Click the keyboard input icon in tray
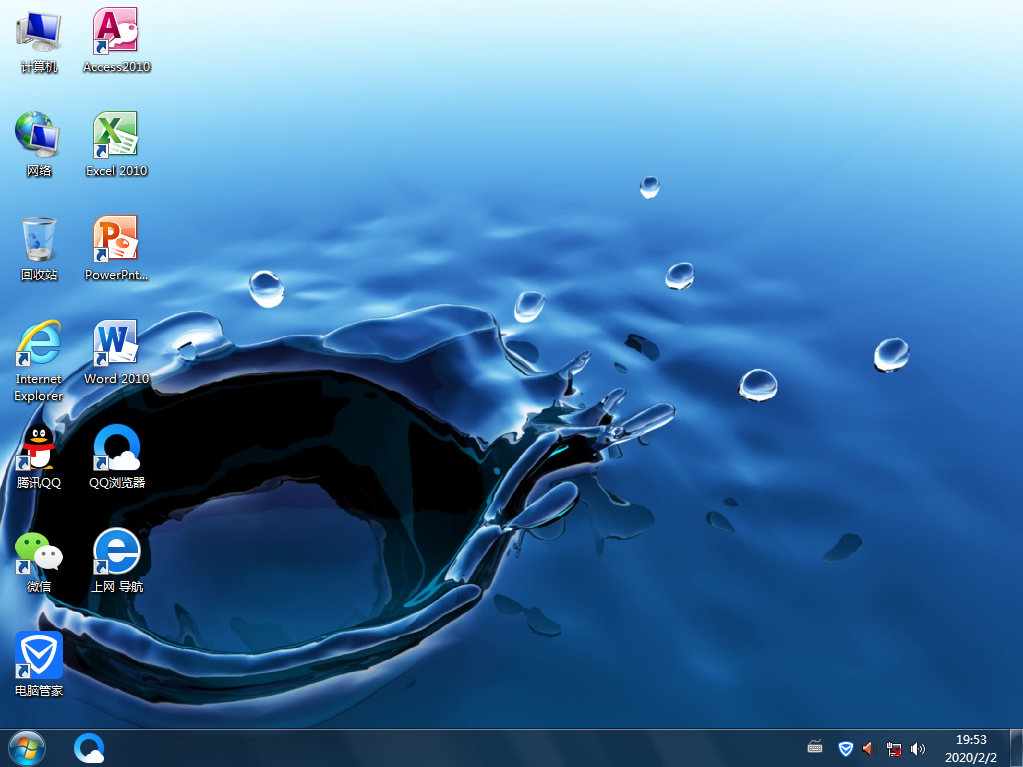 coord(815,748)
